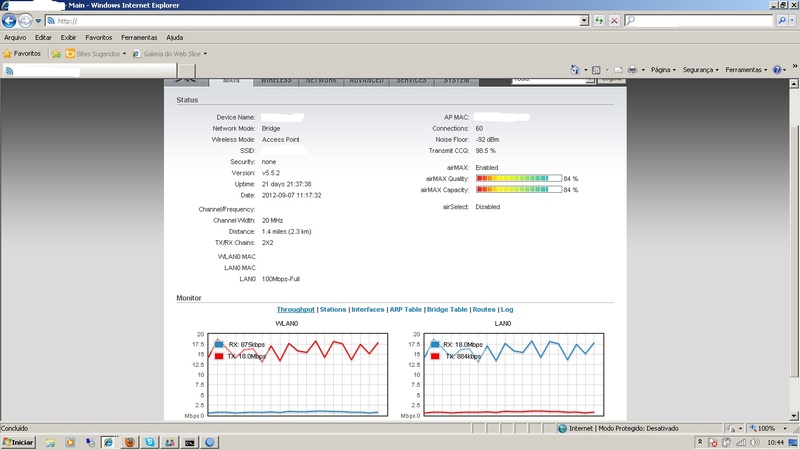Open the address bar history dropdown
800x450 pixels.
[584, 20]
